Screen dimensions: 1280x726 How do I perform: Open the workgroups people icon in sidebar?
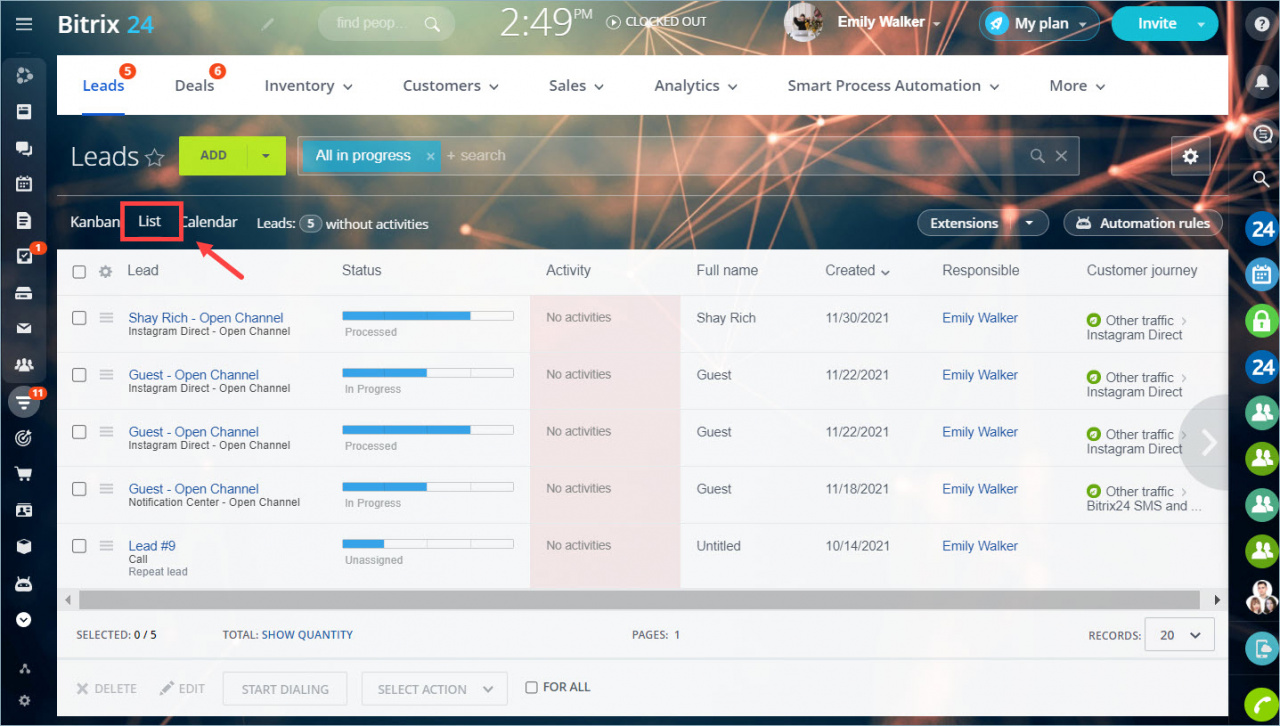[x=24, y=365]
